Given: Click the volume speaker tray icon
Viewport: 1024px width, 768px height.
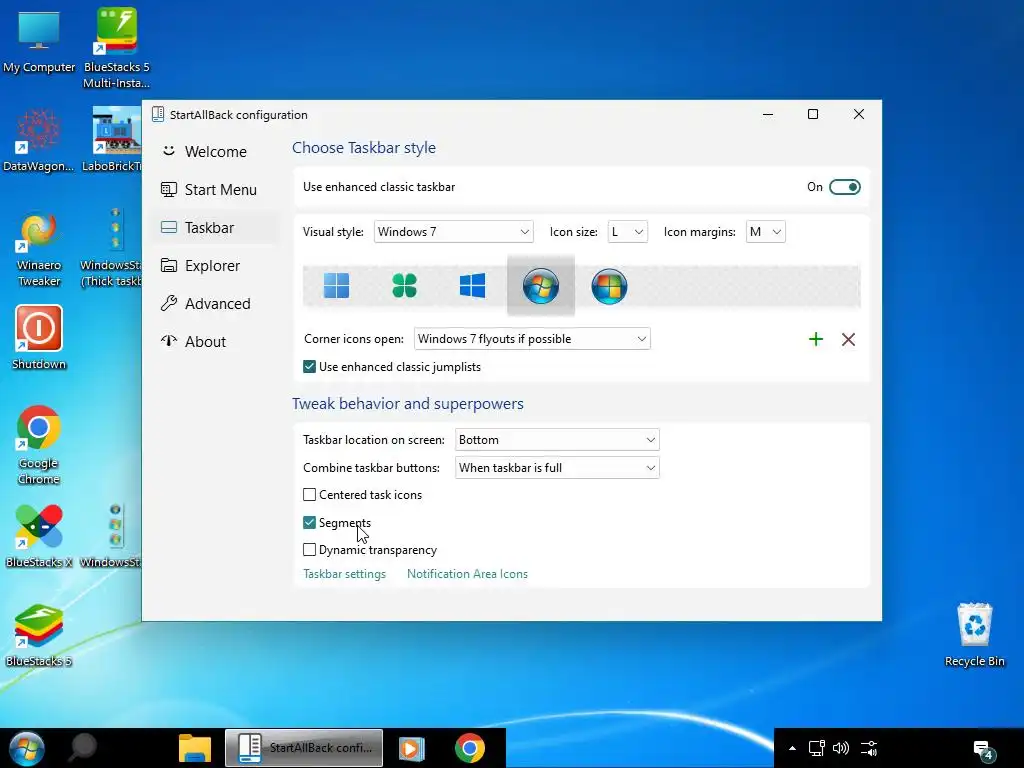Looking at the screenshot, I should tap(840, 748).
